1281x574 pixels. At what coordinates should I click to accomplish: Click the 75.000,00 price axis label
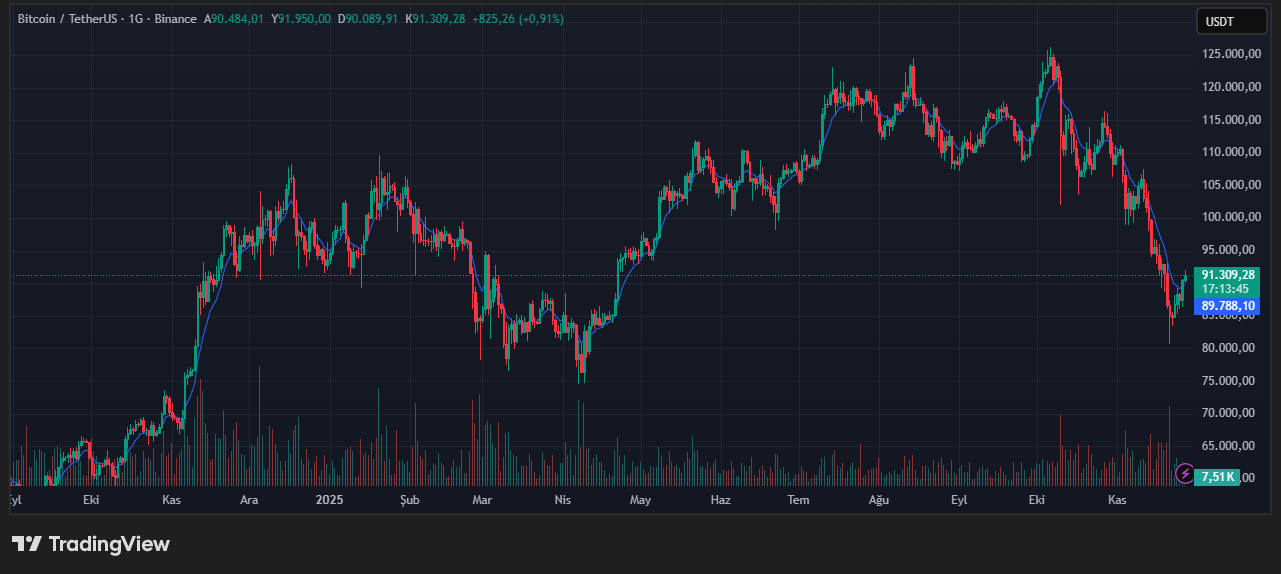coord(1228,380)
